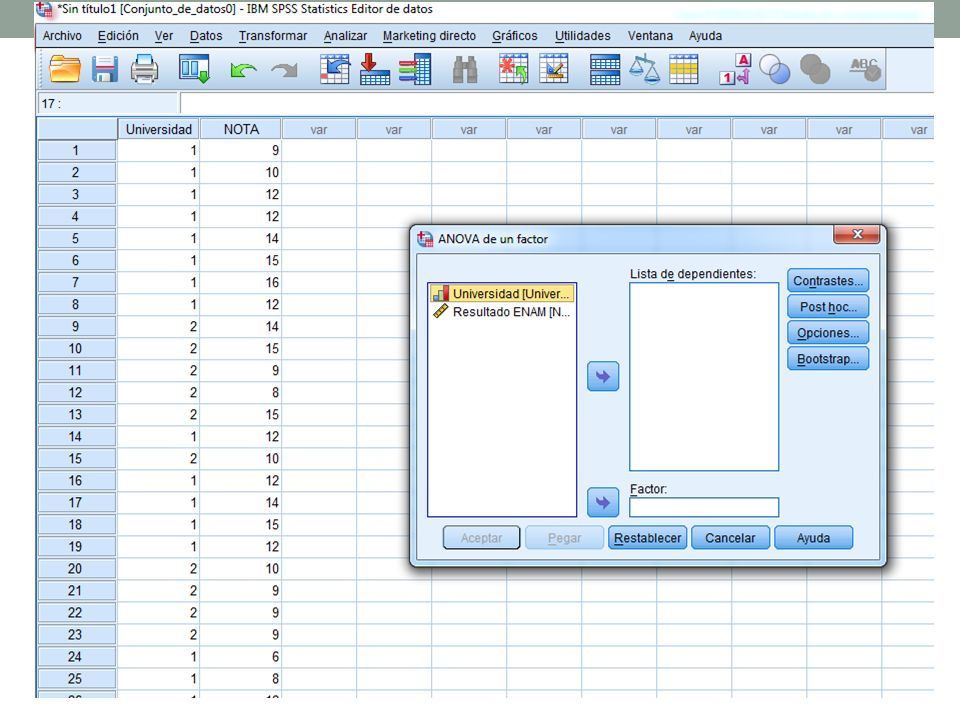The width and height of the screenshot is (960, 720).
Task: Open the Gráficos menu
Action: [514, 36]
